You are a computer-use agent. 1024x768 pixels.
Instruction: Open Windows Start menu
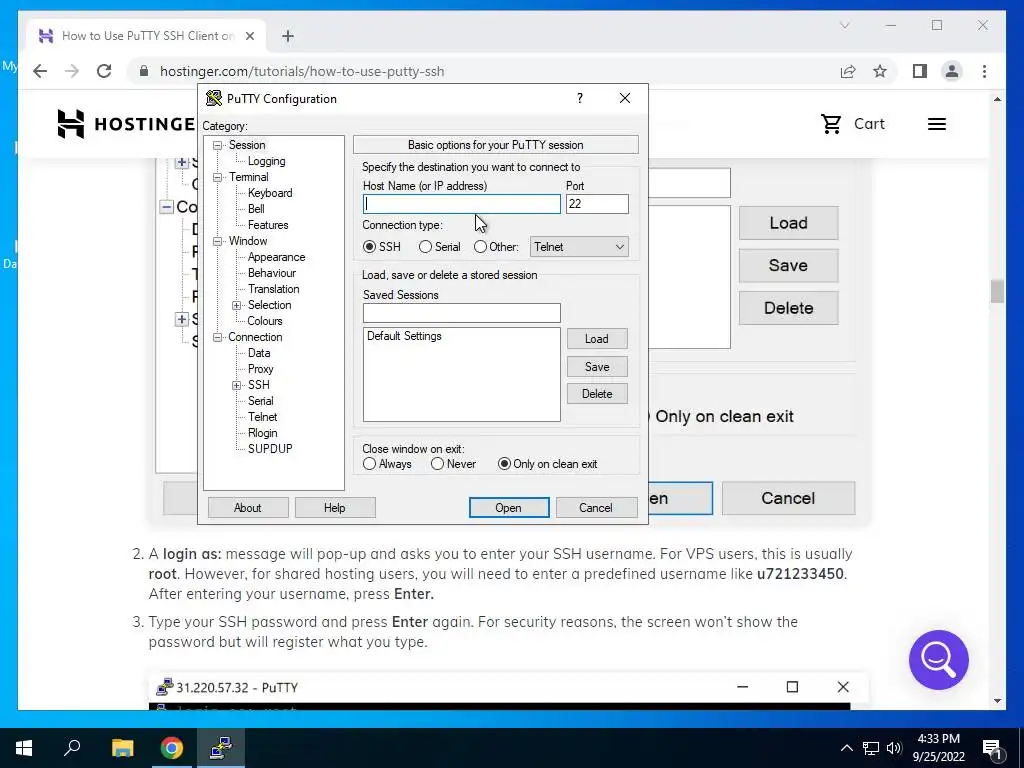pyautogui.click(x=24, y=748)
